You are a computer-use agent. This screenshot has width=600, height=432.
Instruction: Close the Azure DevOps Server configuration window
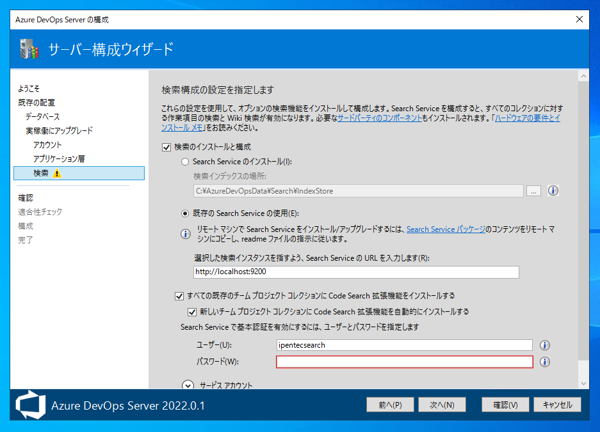(x=579, y=20)
